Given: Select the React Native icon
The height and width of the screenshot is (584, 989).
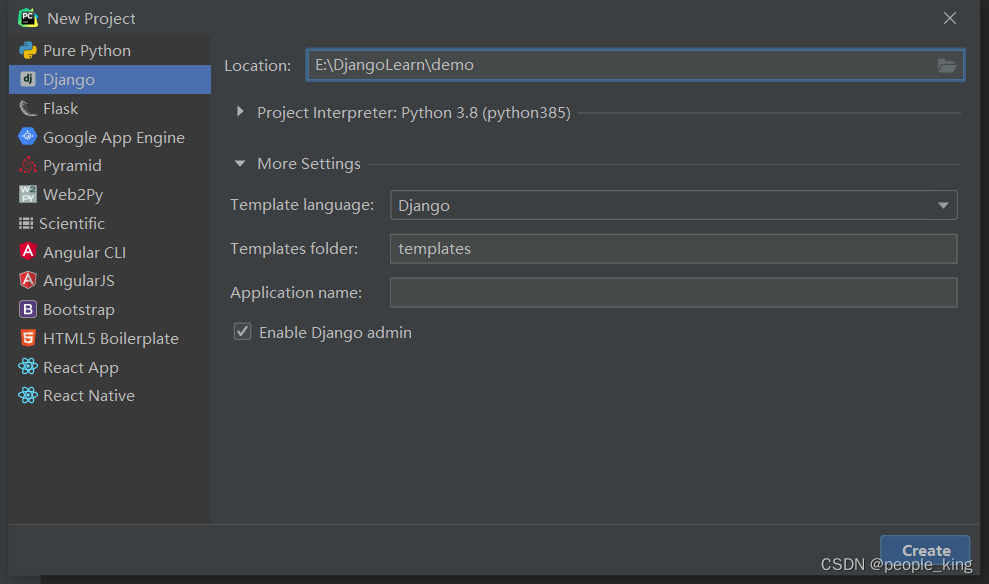Looking at the screenshot, I should coord(28,395).
